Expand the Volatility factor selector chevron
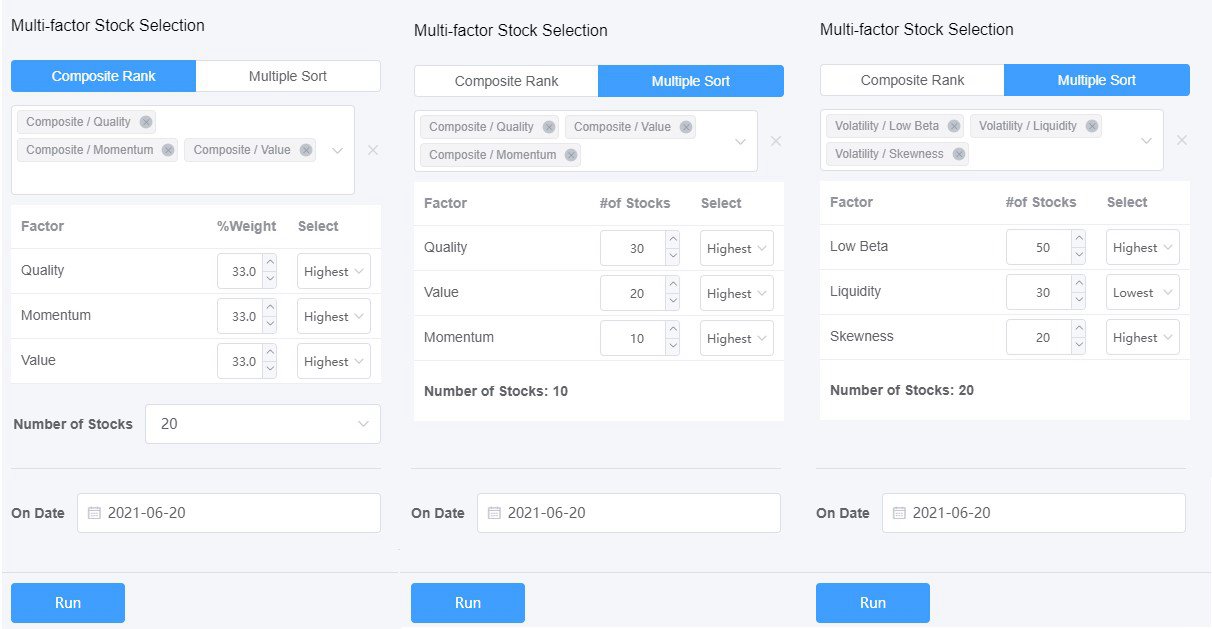 pyautogui.click(x=1147, y=140)
